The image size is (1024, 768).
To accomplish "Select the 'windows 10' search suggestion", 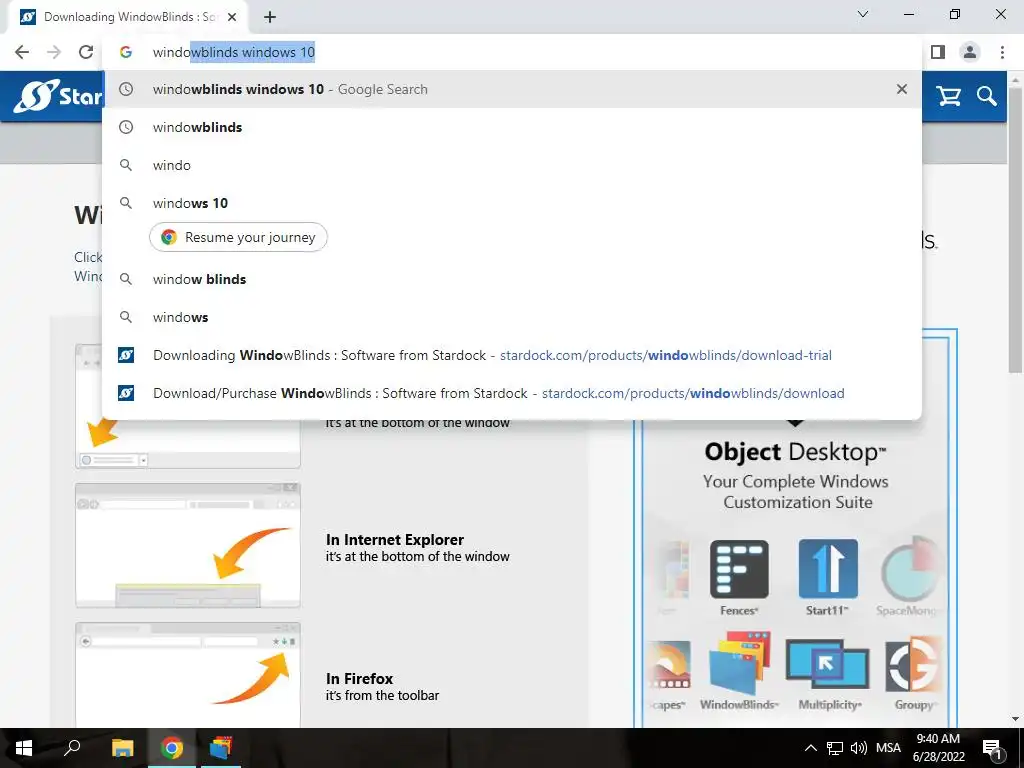I will pyautogui.click(x=512, y=203).
